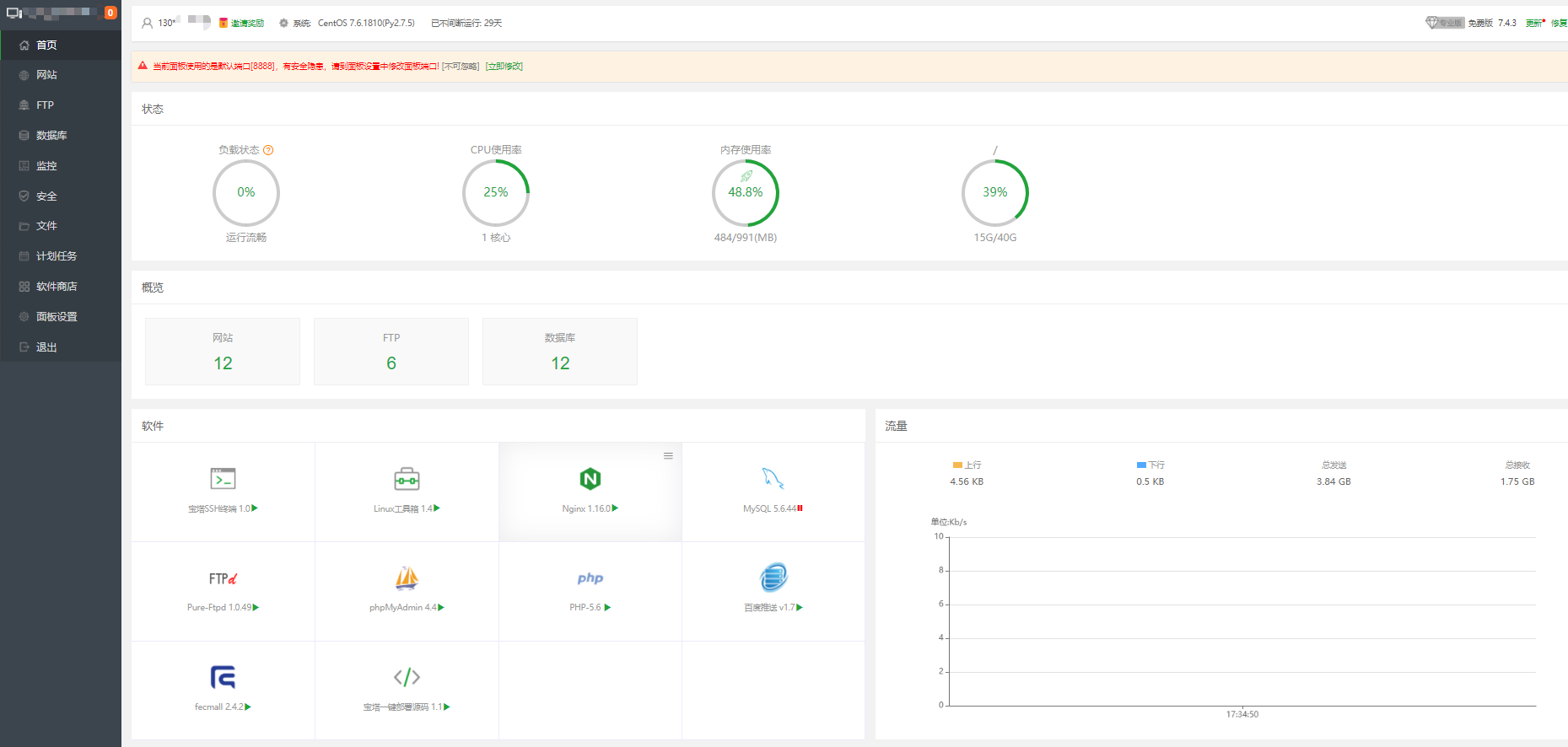Open the FTP sidebar section

pos(61,105)
